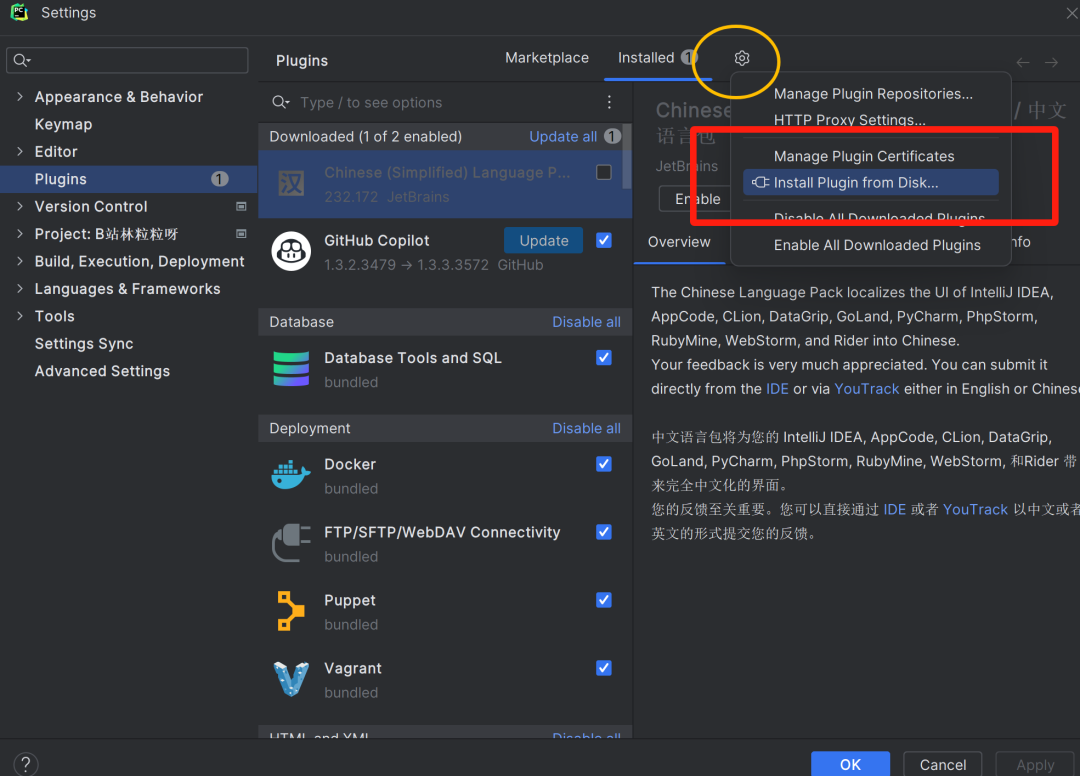Viewport: 1080px width, 776px height.
Task: Click the Installed tab update badge
Action: tap(689, 58)
